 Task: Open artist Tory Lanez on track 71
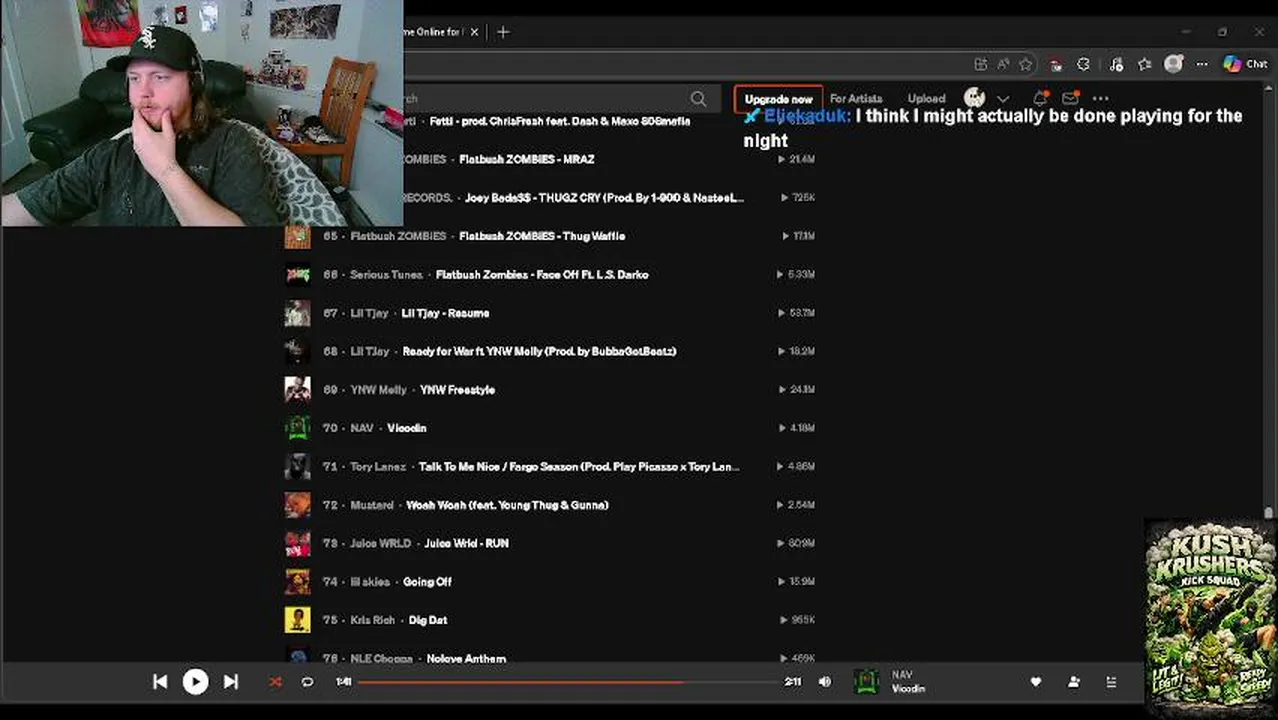378,467
